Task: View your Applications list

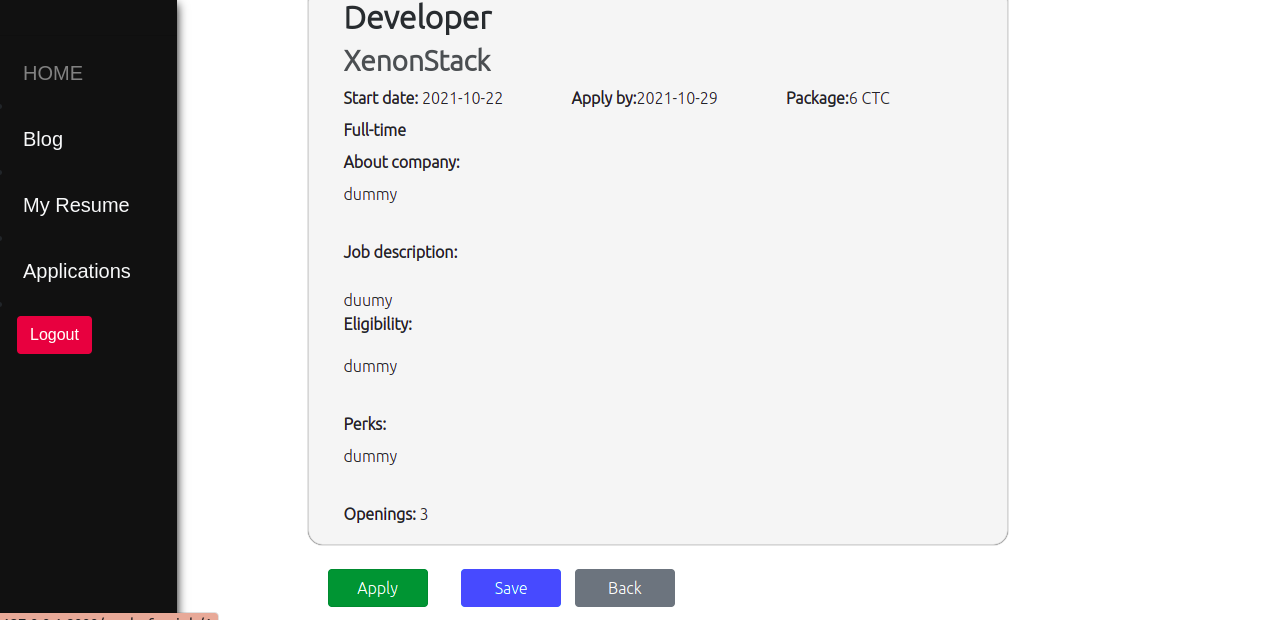Action: 76,271
